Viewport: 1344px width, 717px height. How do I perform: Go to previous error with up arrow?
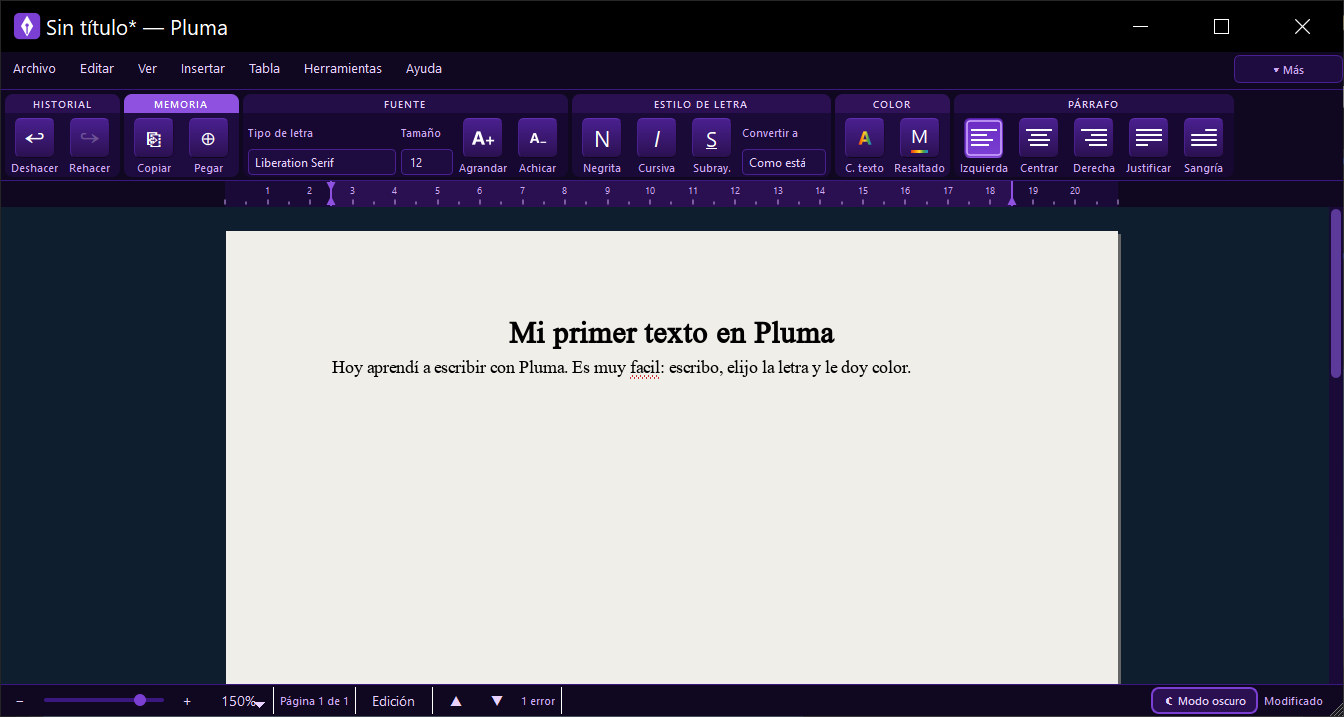click(456, 701)
